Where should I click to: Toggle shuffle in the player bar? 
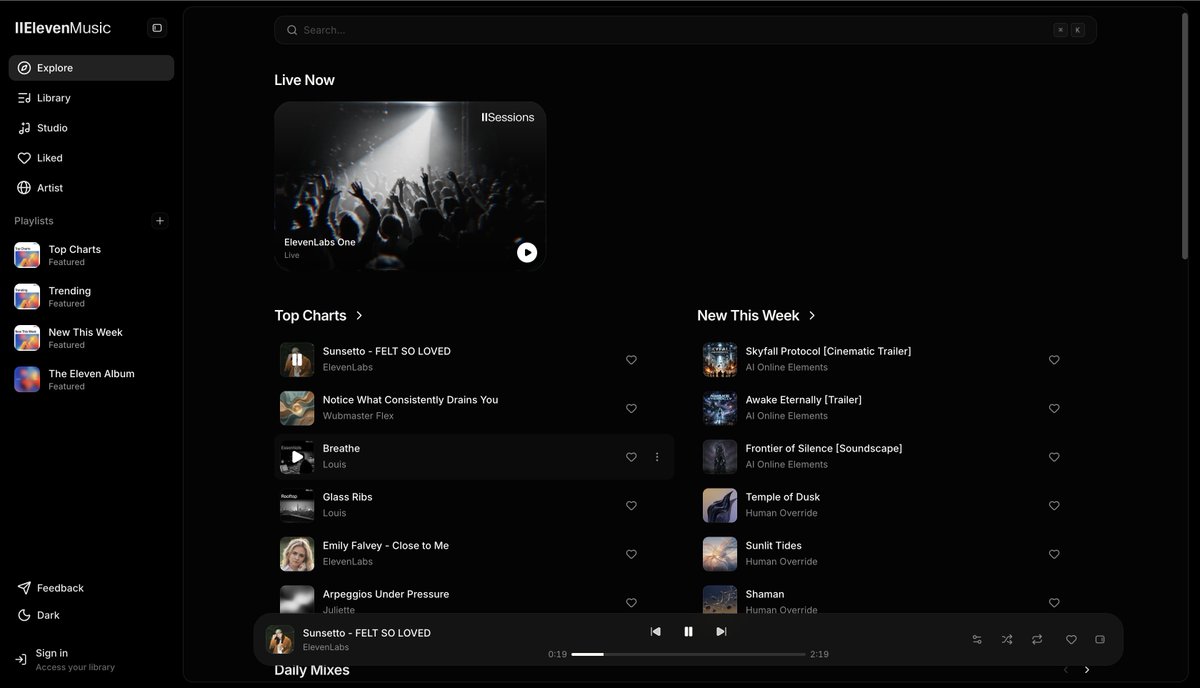click(1007, 639)
